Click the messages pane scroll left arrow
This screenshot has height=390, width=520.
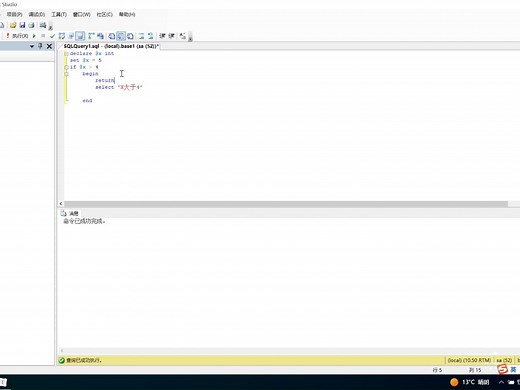point(61,350)
